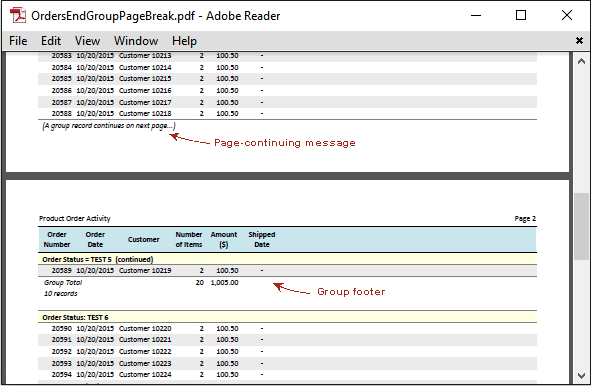The width and height of the screenshot is (591, 386).
Task: Open the Window menu
Action: pyautogui.click(x=136, y=41)
